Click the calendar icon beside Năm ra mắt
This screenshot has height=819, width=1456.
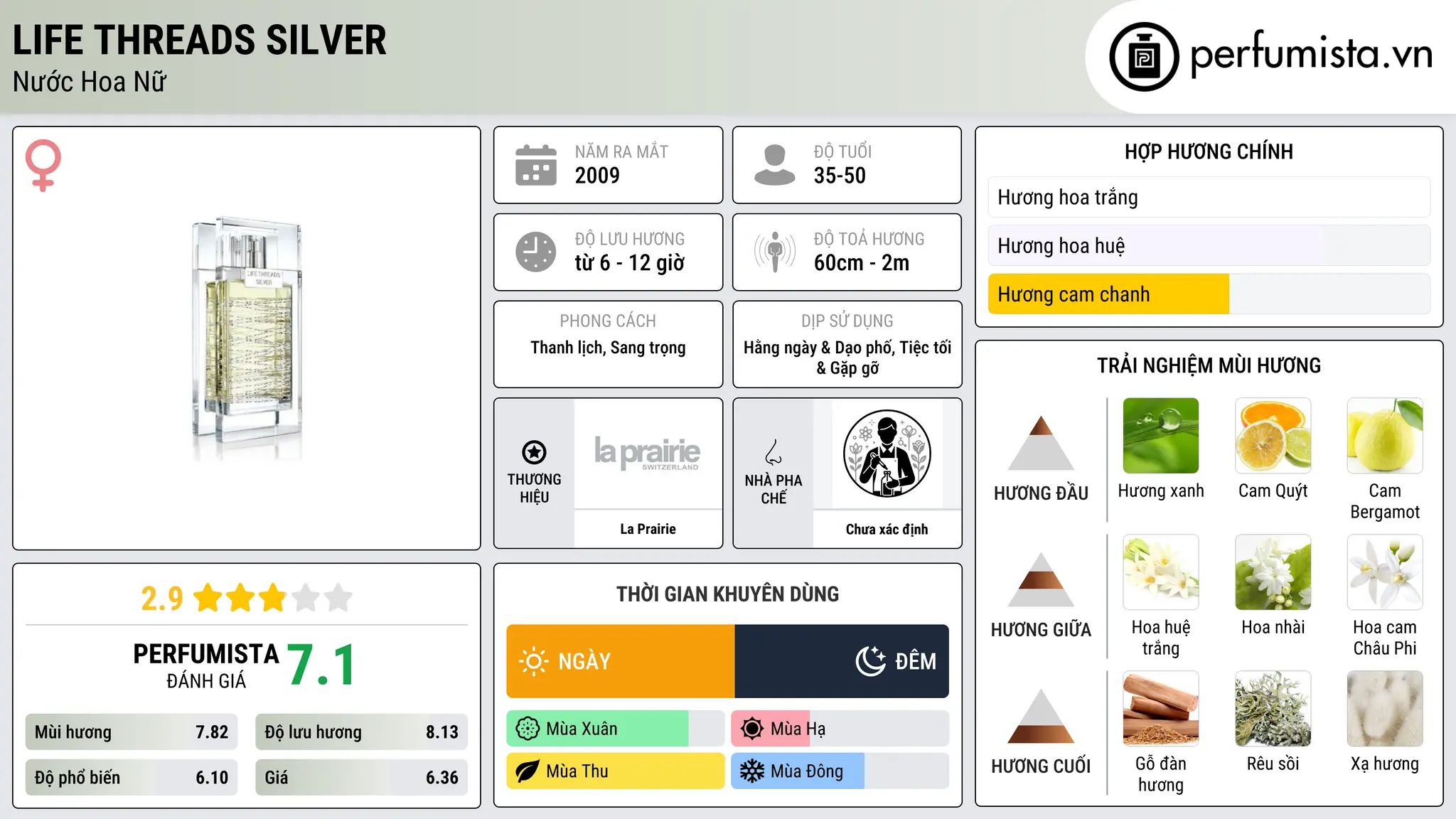click(x=536, y=165)
